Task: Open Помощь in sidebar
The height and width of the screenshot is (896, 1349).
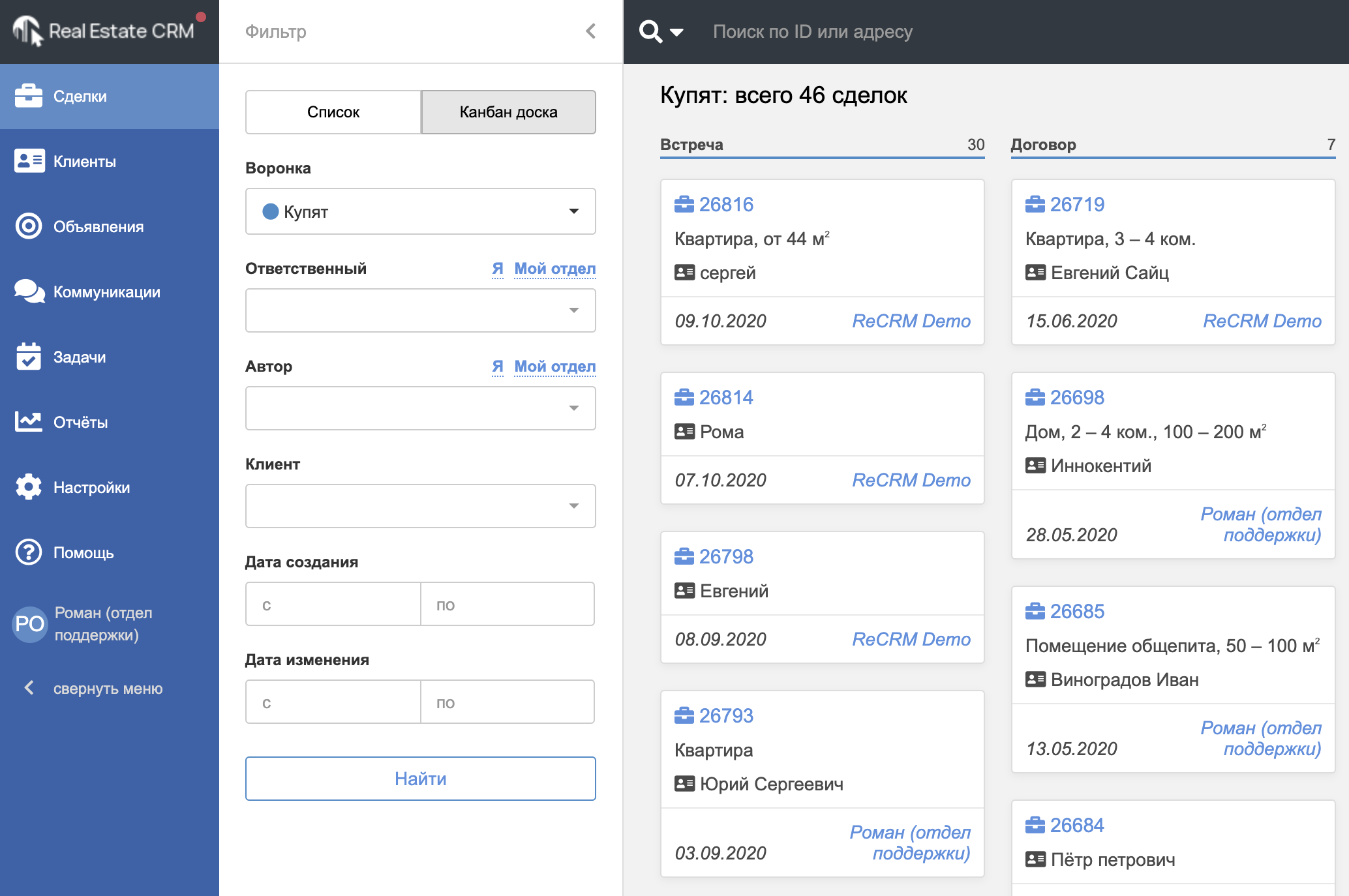Action: click(110, 552)
